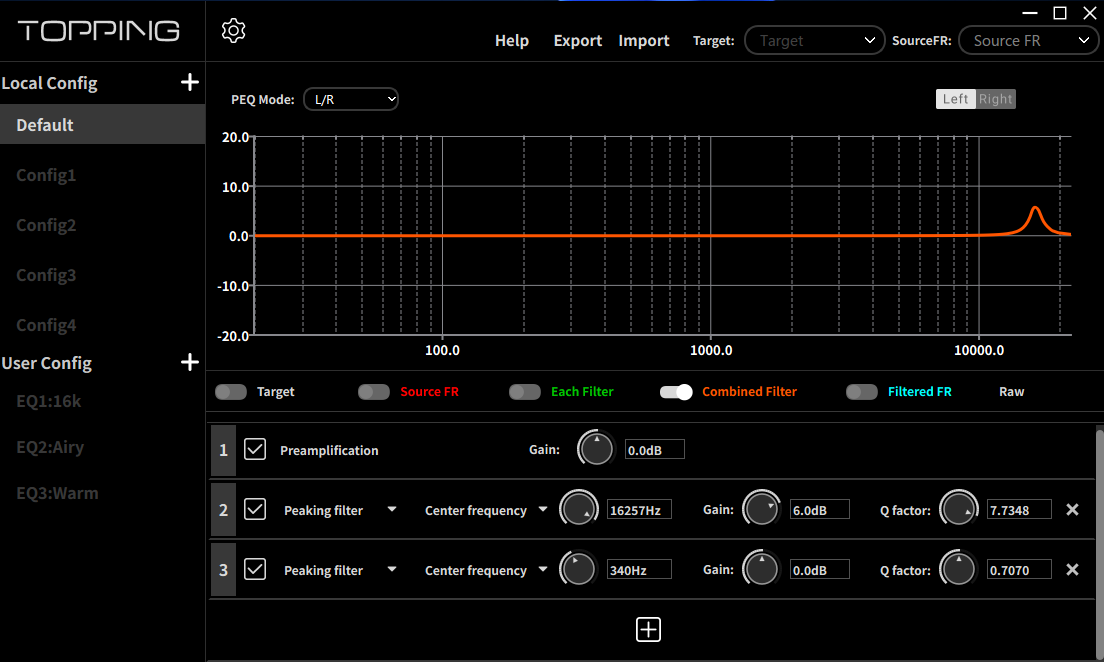Open the PEQ Mode L/R dropdown
The height and width of the screenshot is (662, 1104).
[351, 99]
